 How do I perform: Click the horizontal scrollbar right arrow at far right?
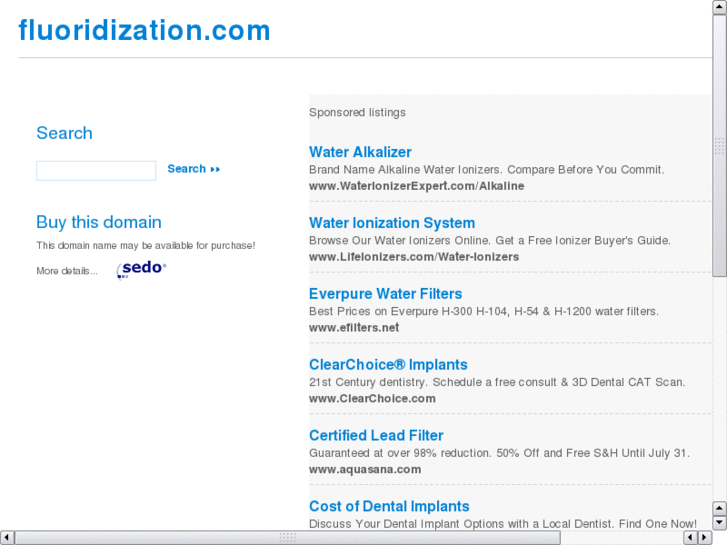pyautogui.click(x=705, y=538)
